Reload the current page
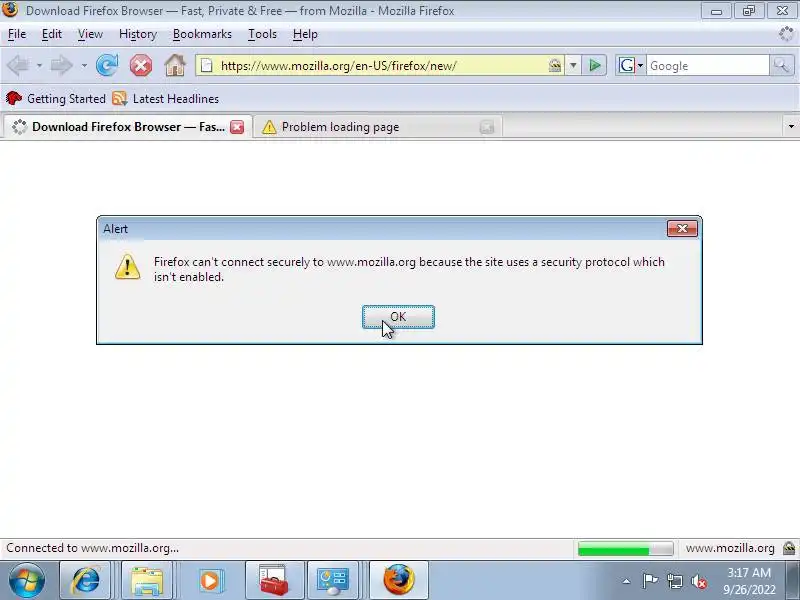The image size is (800, 600). (107, 65)
